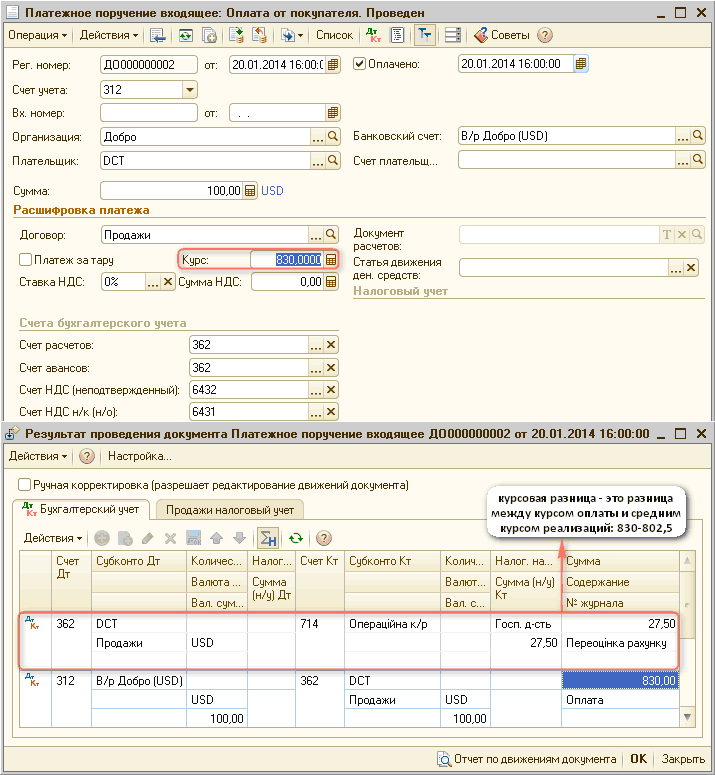Screen dimensions: 715x775
Task: Expand the Счет учета dropdown
Action: click(x=190, y=90)
